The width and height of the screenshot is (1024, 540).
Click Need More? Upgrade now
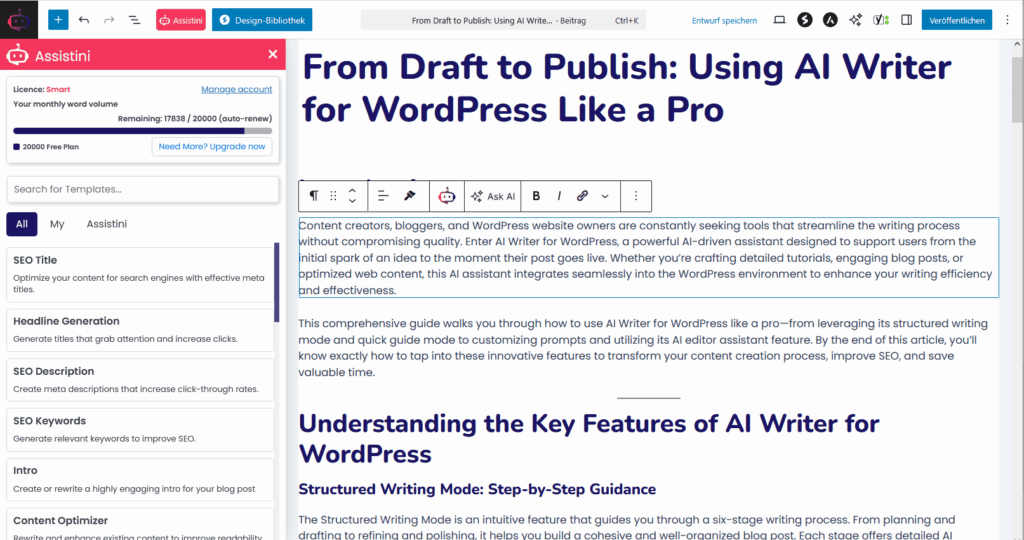pos(212,146)
